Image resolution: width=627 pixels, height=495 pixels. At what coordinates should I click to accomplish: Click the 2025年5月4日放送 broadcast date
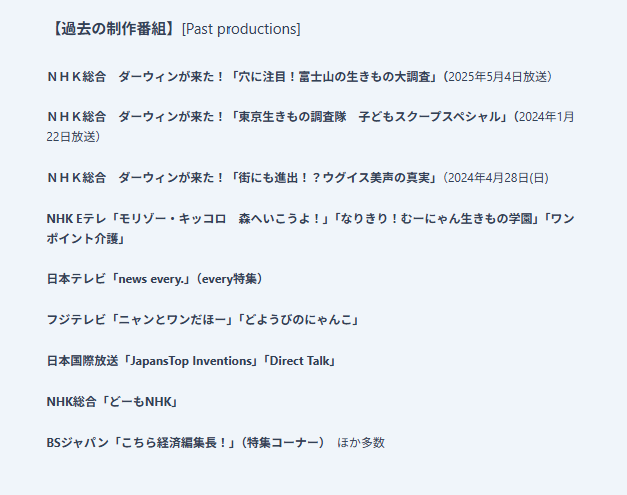[x=498, y=76]
